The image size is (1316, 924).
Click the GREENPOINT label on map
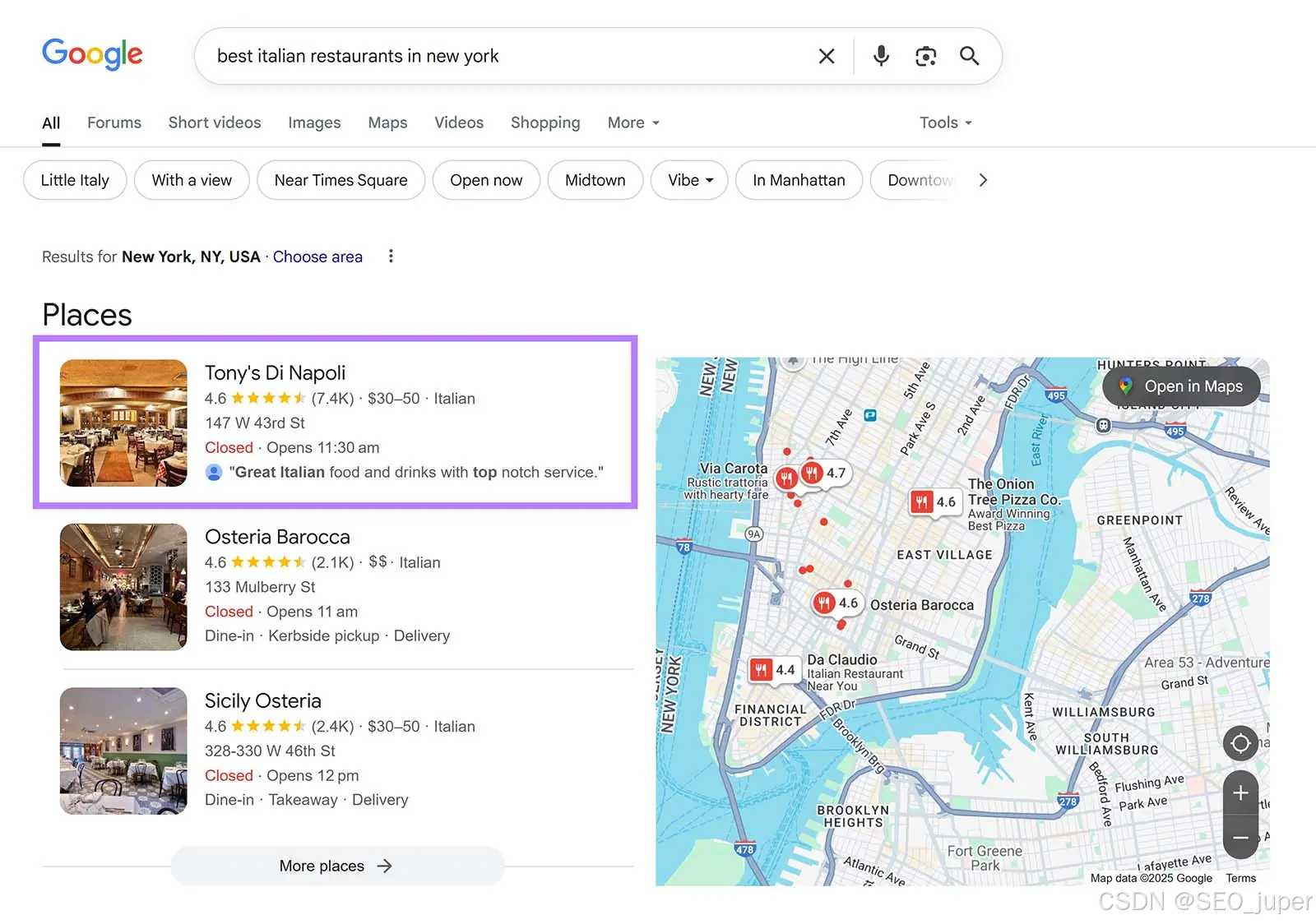tap(1139, 520)
